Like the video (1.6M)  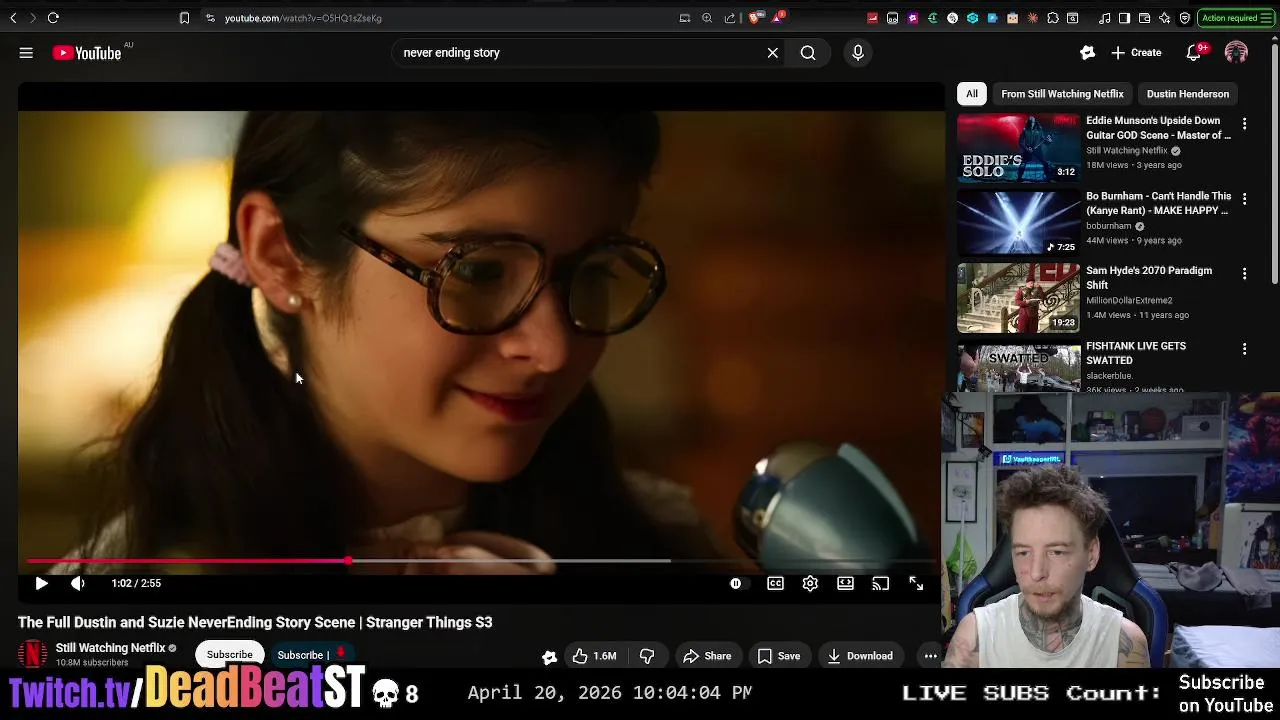click(594, 656)
